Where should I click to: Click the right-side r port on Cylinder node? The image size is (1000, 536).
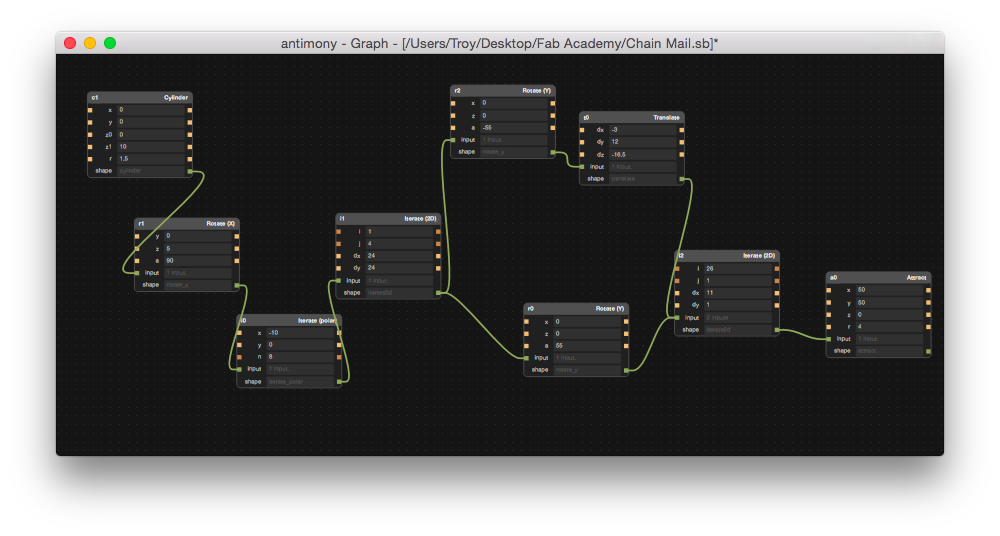coord(189,159)
